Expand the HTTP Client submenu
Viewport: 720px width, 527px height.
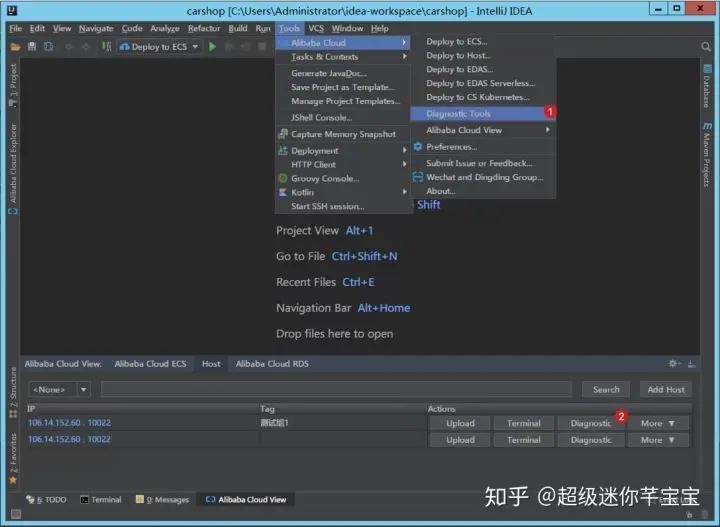tap(343, 164)
